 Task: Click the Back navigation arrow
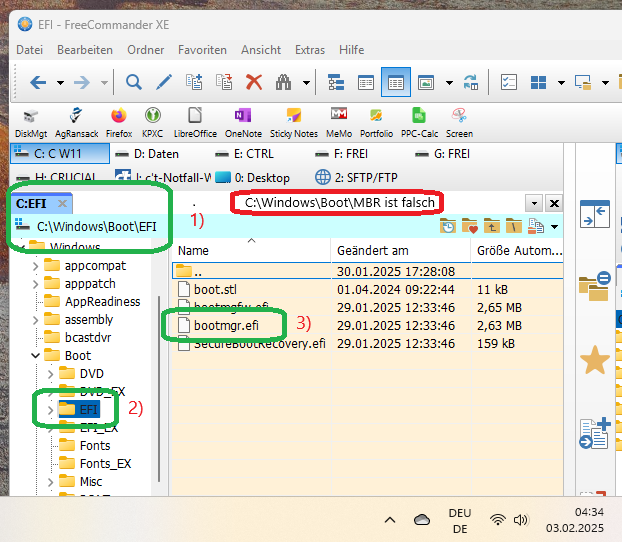coord(38,83)
